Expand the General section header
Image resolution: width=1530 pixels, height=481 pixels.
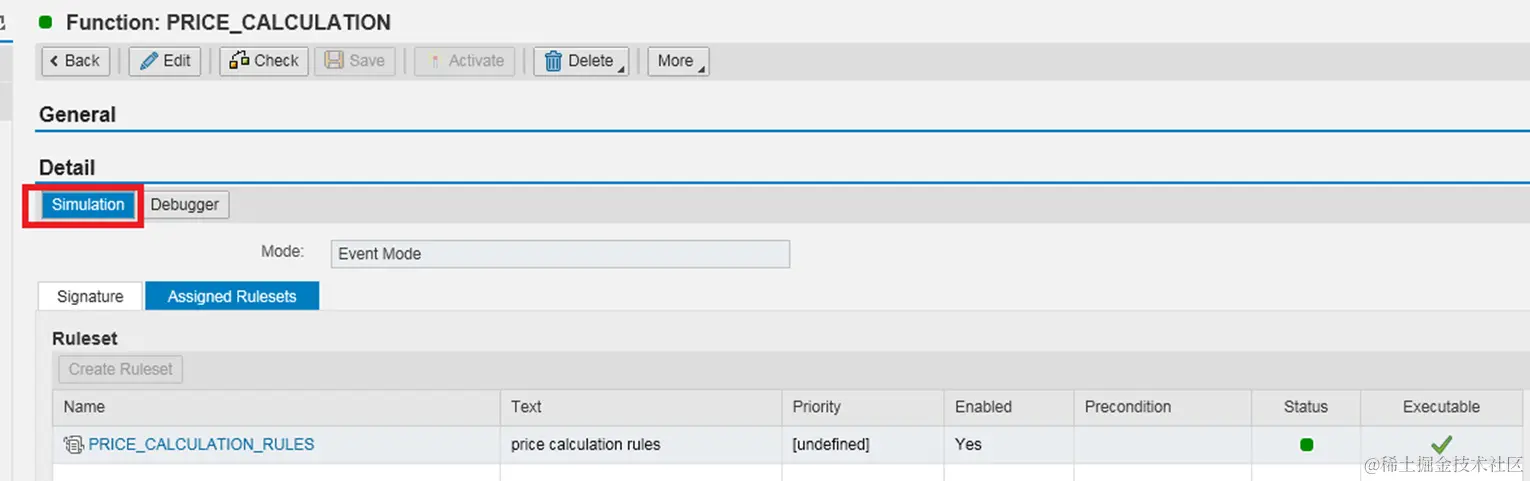77,115
